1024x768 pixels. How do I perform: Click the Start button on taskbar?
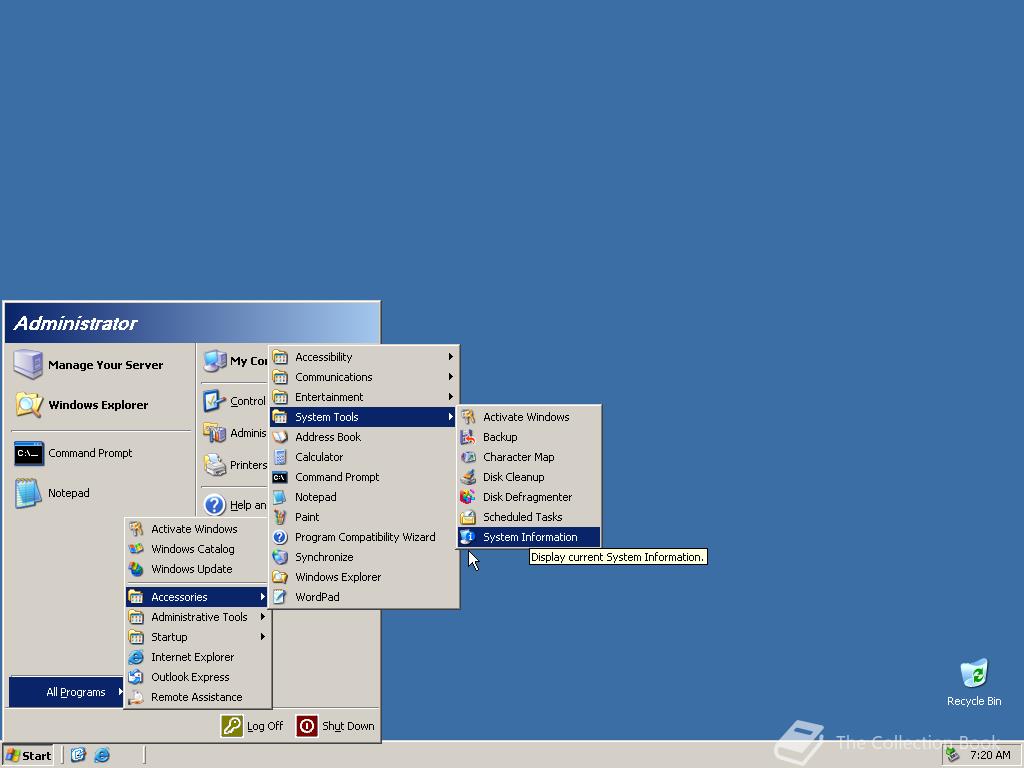28,755
